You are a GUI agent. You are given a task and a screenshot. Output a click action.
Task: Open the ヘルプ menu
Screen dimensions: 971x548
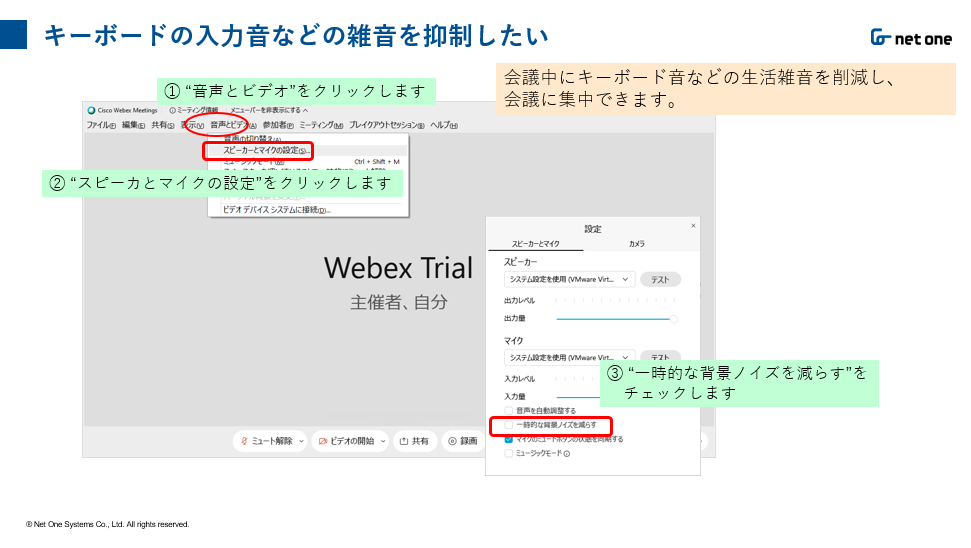(444, 125)
